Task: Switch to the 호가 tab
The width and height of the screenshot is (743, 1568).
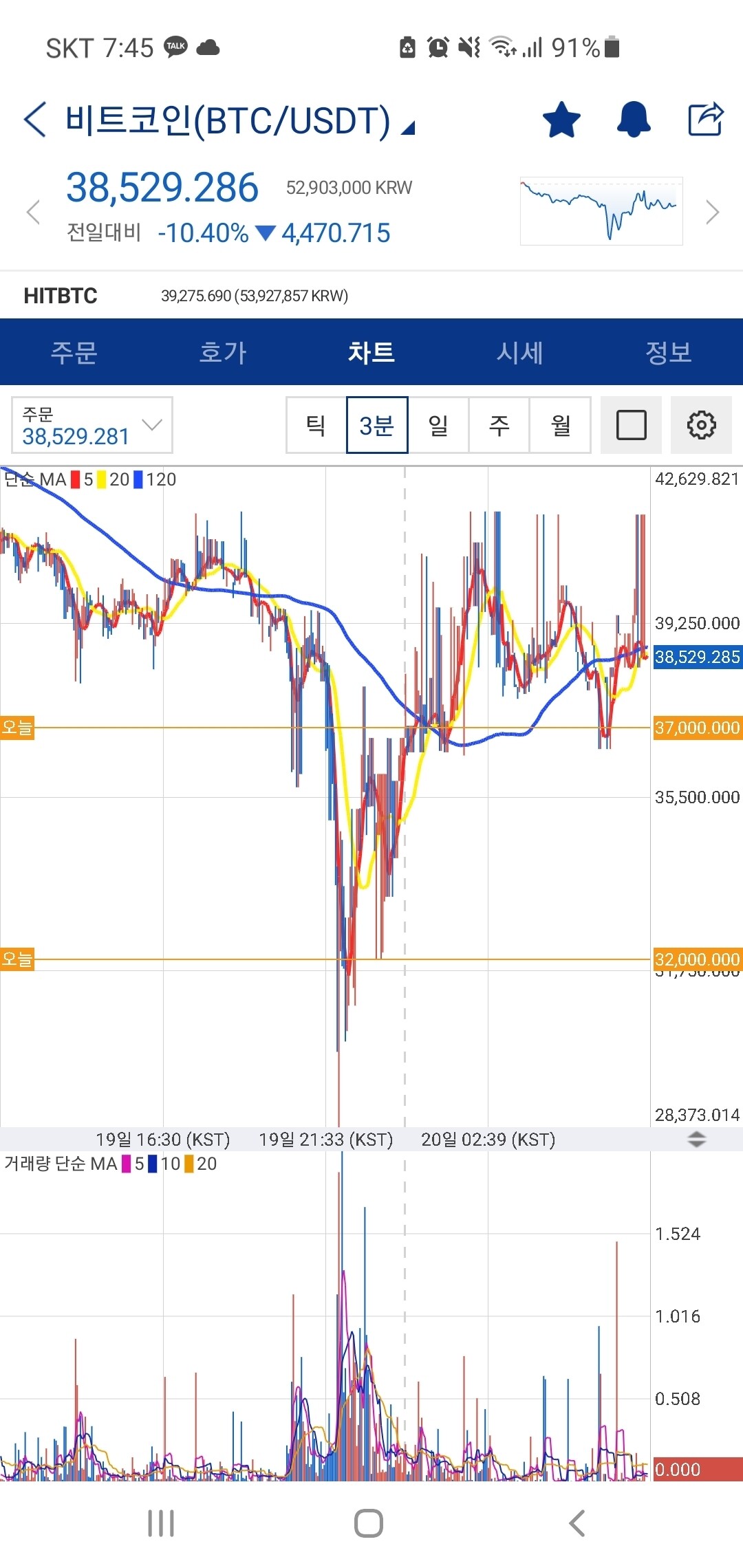Action: 222,352
